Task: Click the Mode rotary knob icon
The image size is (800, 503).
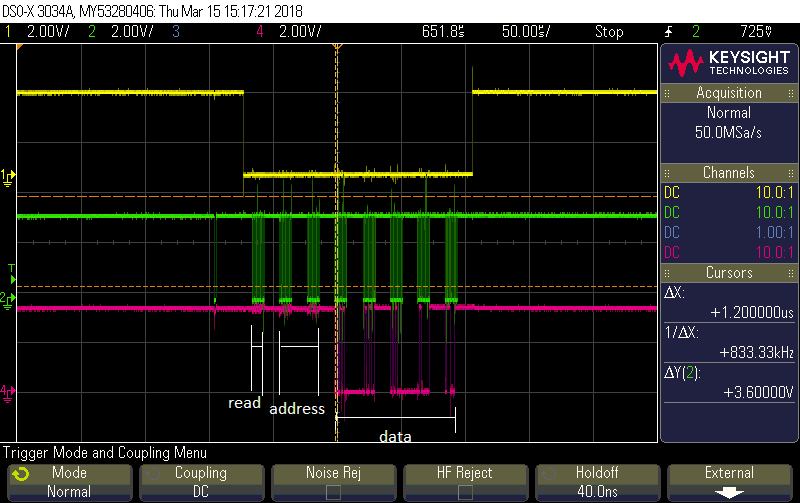Action: tap(21, 474)
